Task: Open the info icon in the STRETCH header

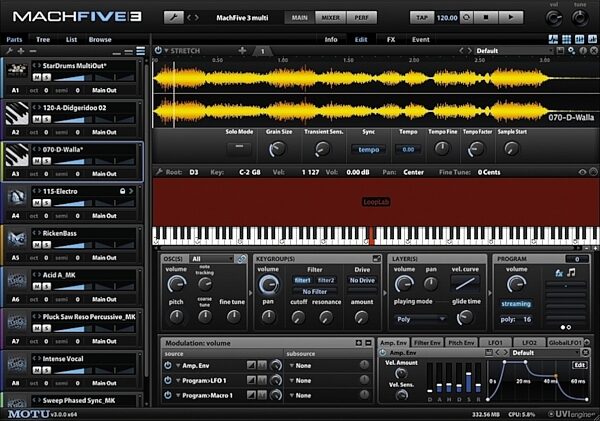Action: pyautogui.click(x=583, y=51)
